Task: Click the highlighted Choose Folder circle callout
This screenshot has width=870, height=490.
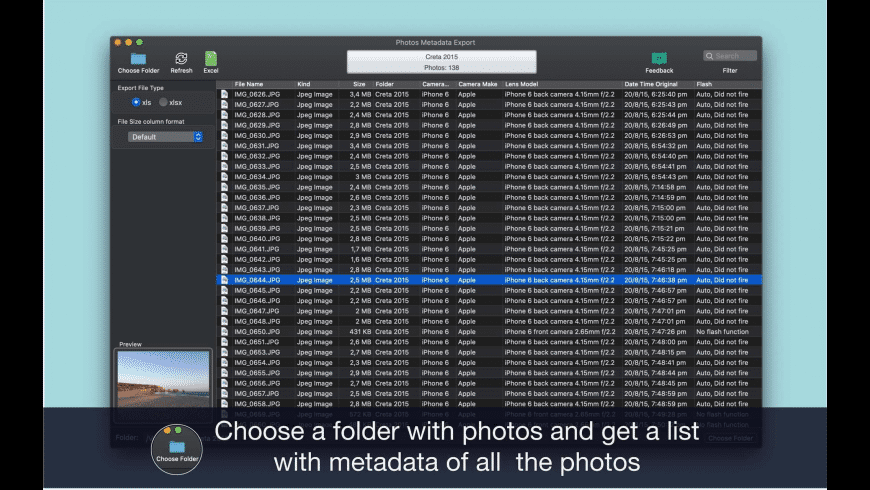Action: [x=177, y=449]
